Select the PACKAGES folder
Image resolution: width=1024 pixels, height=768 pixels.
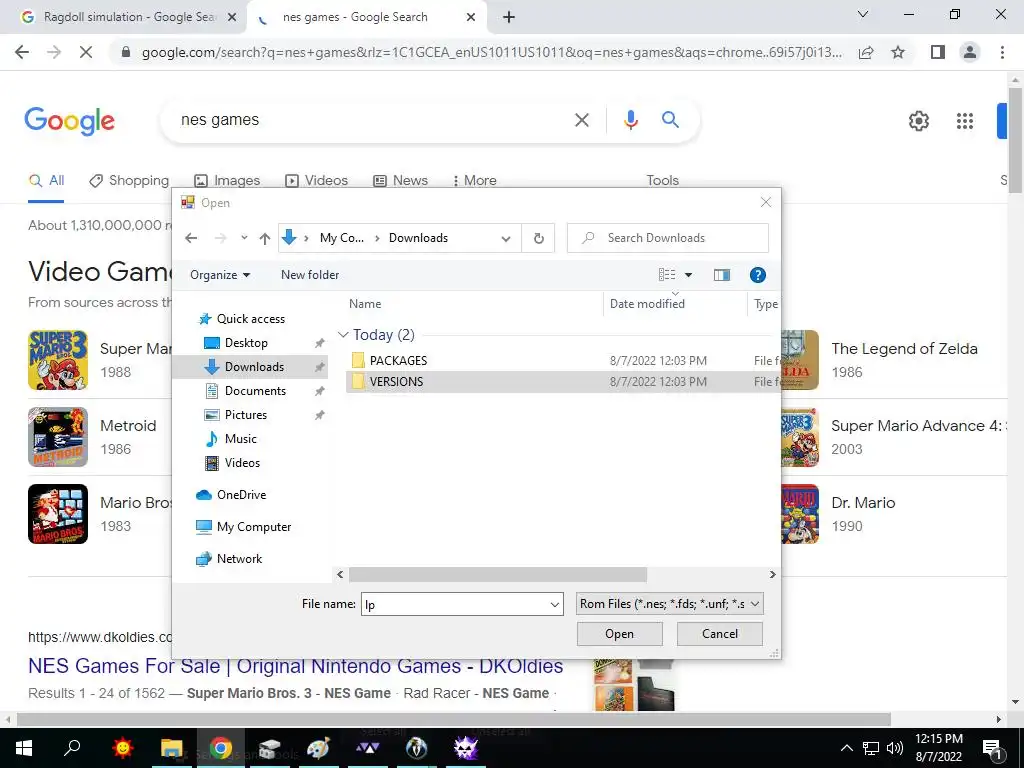[398, 360]
